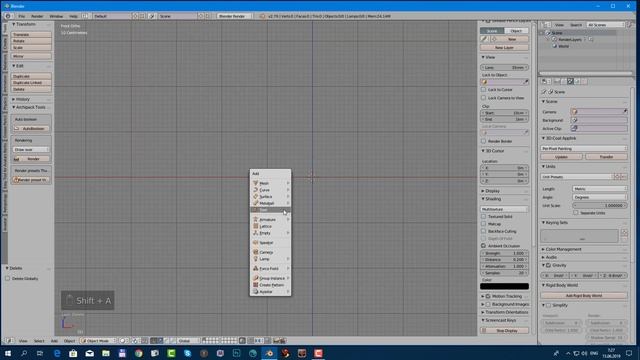
Task: Choose the highlighted Text entry in Add menu
Action: (x=270, y=210)
